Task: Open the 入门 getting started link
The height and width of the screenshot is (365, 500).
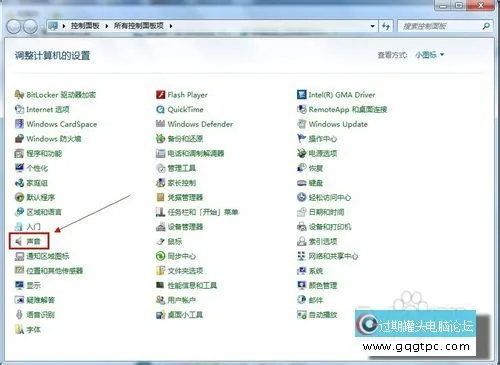Action: pyautogui.click(x=33, y=227)
